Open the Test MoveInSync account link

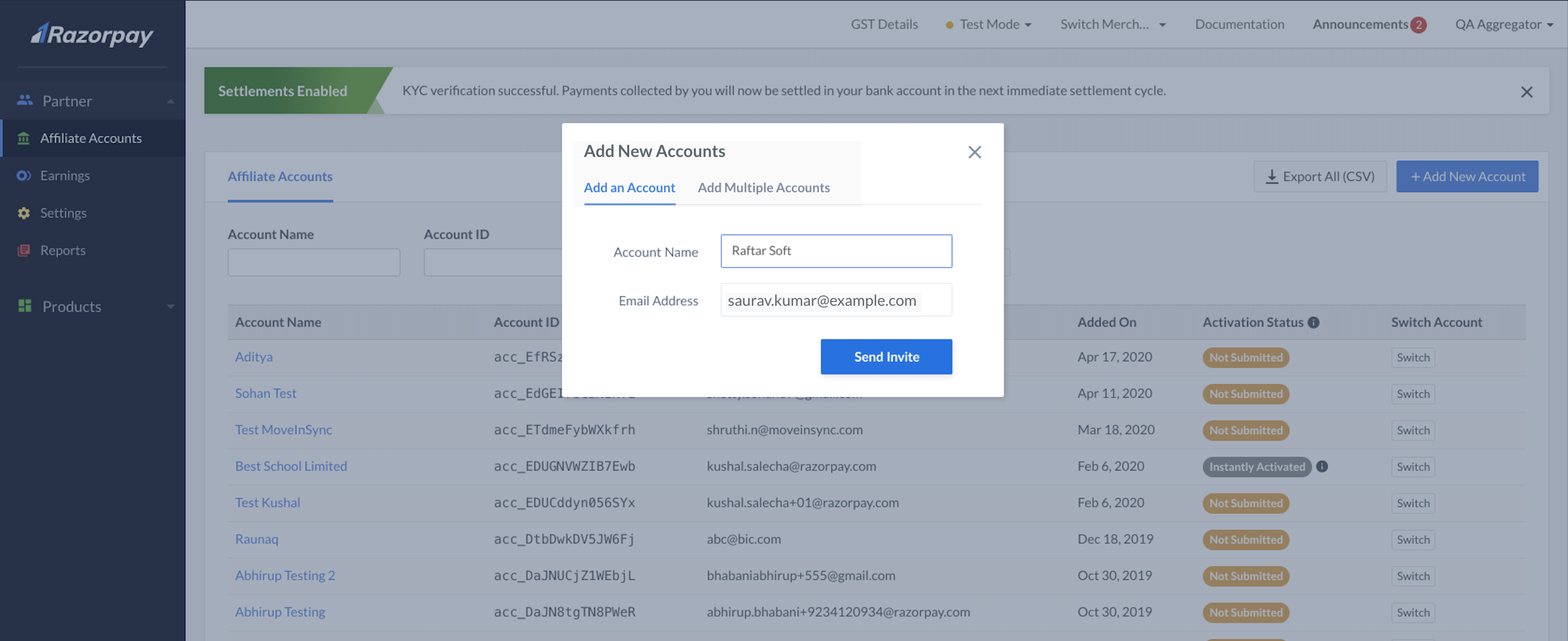[x=283, y=430]
